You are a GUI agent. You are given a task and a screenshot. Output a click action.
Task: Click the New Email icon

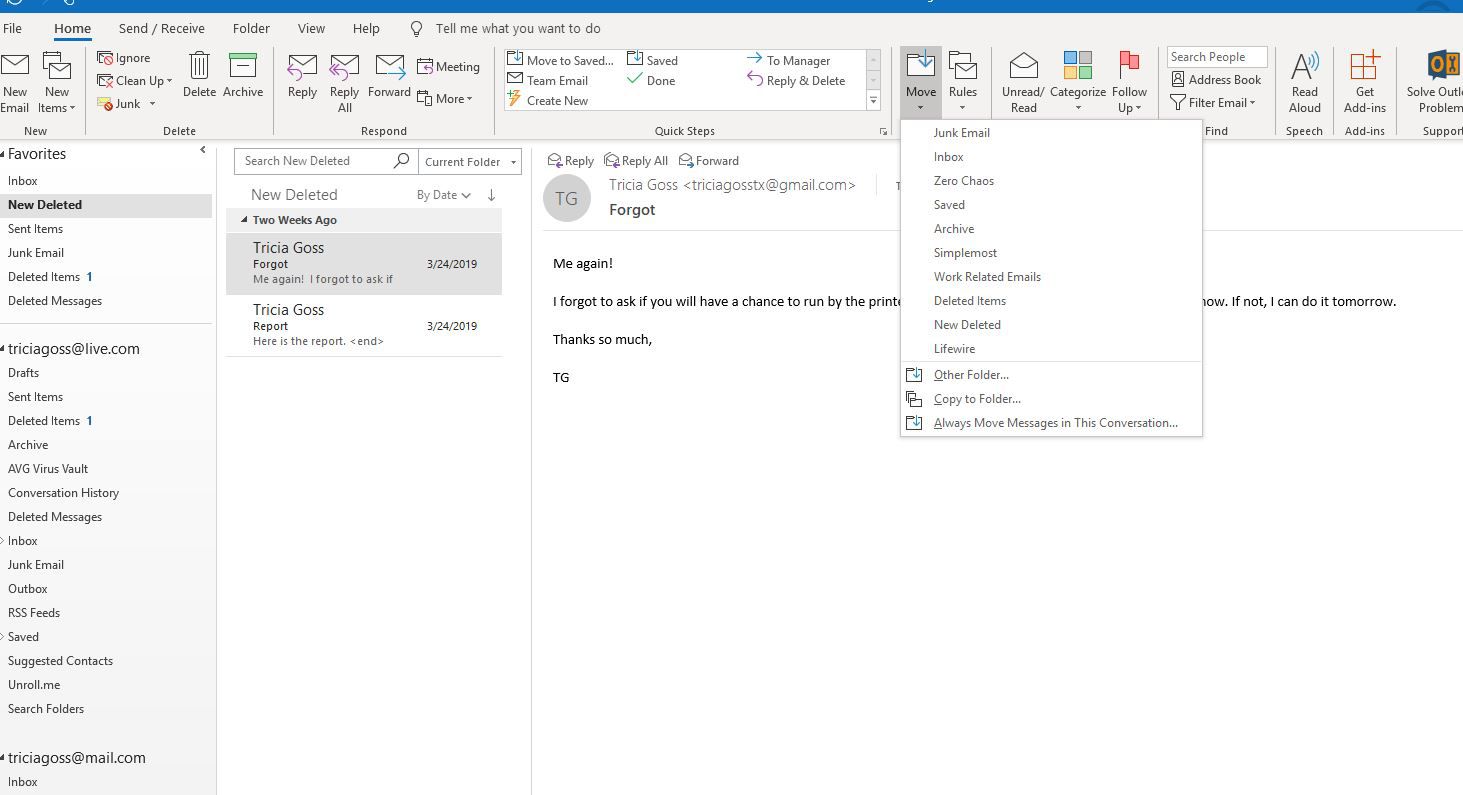tap(14, 67)
